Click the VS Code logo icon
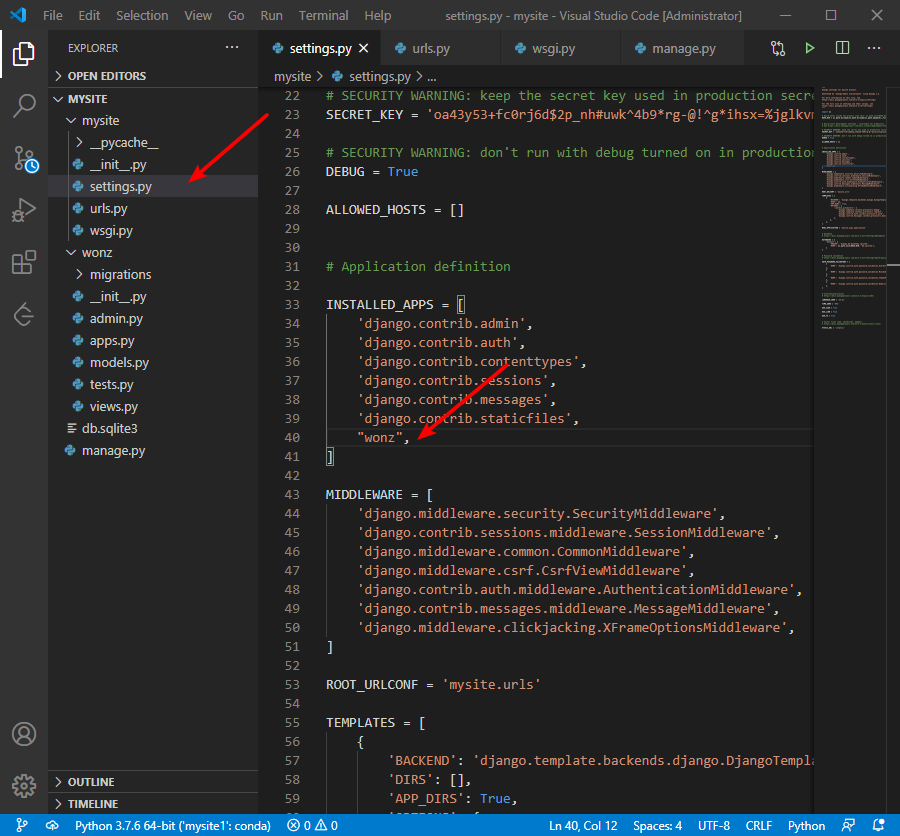Image resolution: width=900 pixels, height=836 pixels. (18, 15)
